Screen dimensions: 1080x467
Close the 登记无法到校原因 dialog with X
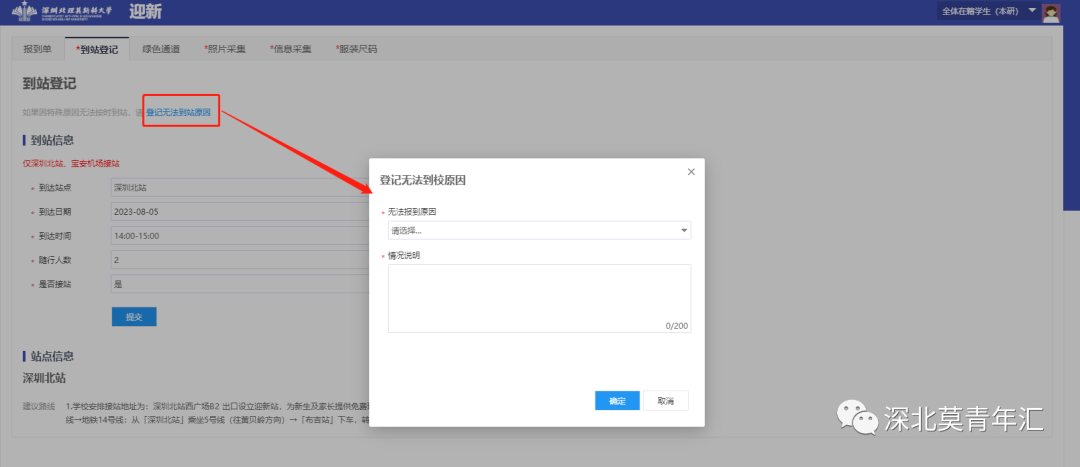tap(690, 172)
